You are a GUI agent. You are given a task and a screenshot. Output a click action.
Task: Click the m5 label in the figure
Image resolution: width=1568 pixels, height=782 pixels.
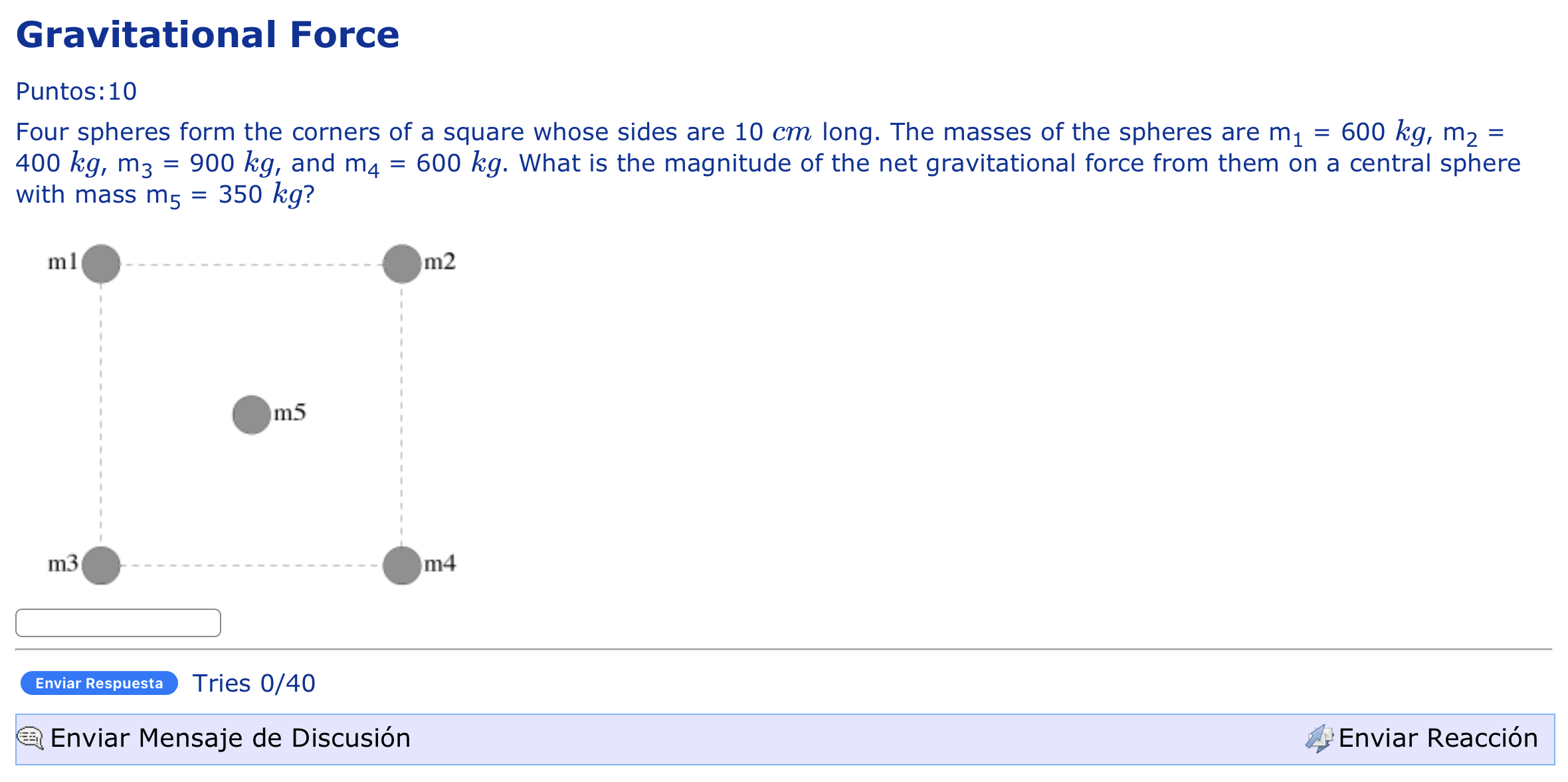[x=290, y=412]
